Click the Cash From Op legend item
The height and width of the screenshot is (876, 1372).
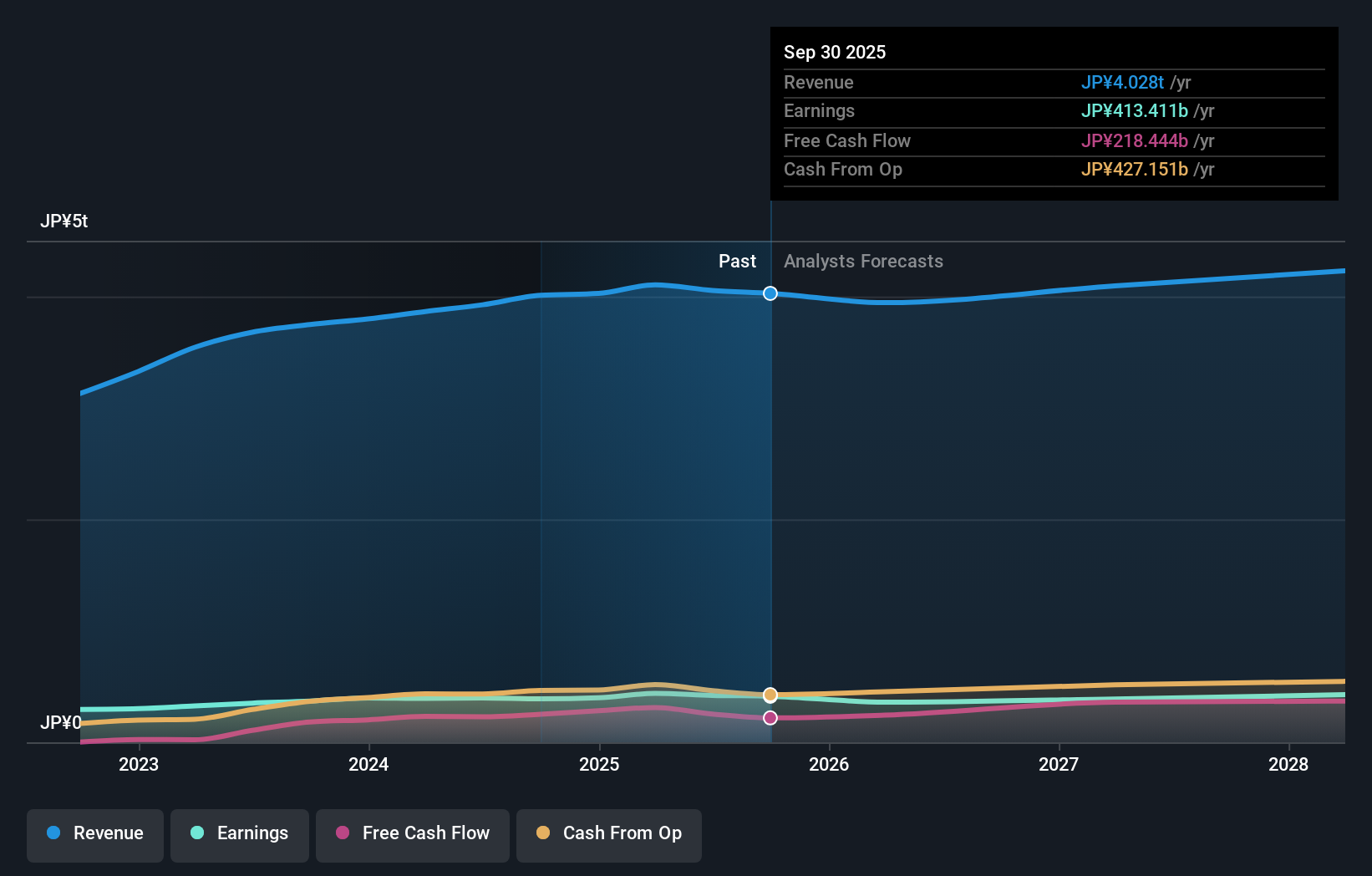pos(608,835)
